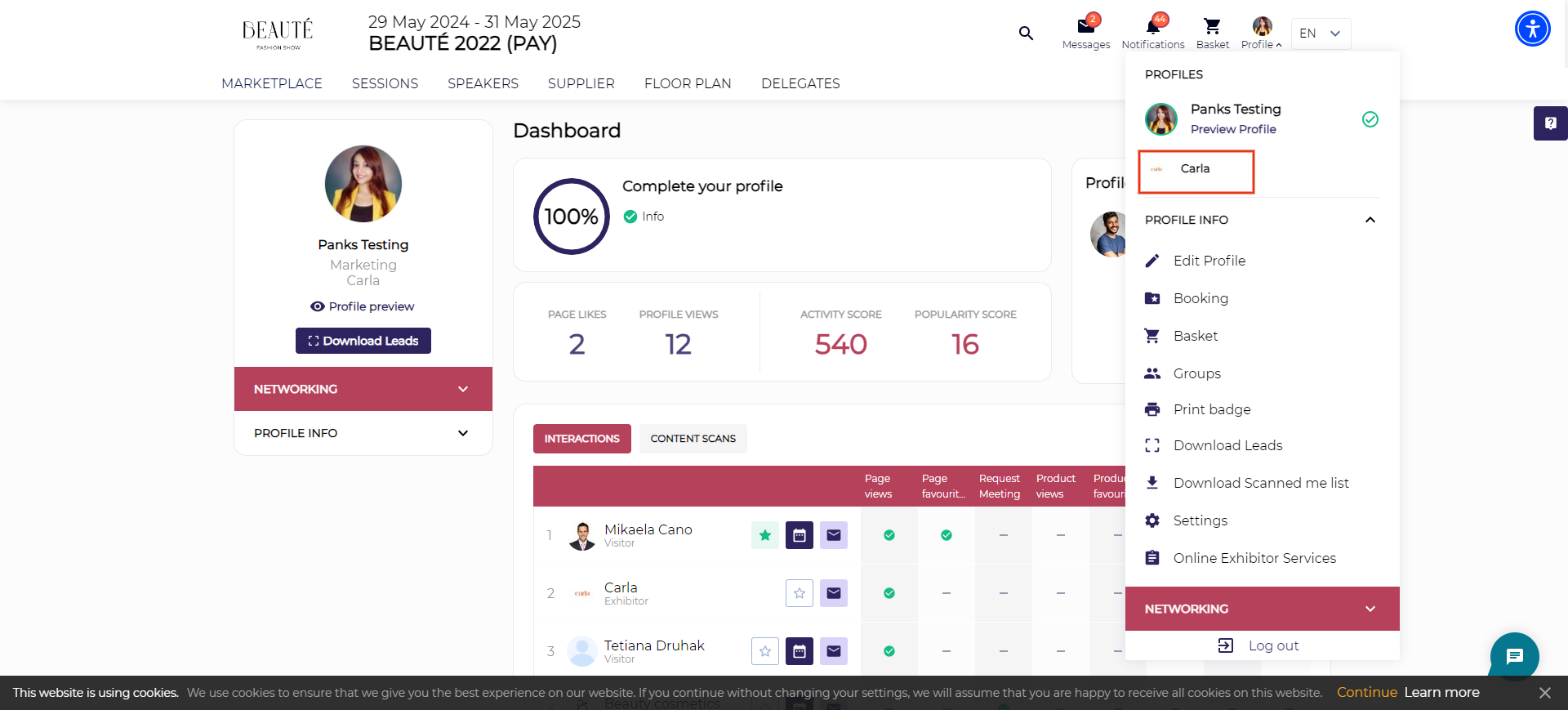The width and height of the screenshot is (1568, 710).
Task: Click Print badge printer icon
Action: [x=1152, y=409]
